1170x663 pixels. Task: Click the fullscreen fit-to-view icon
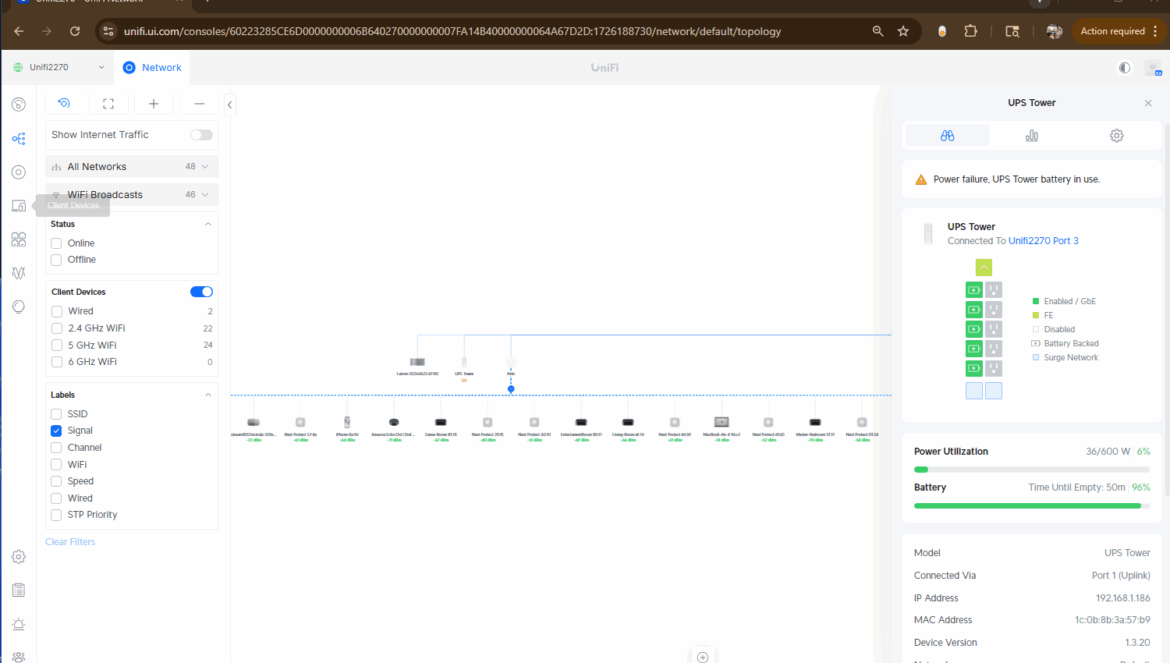pyautogui.click(x=108, y=104)
